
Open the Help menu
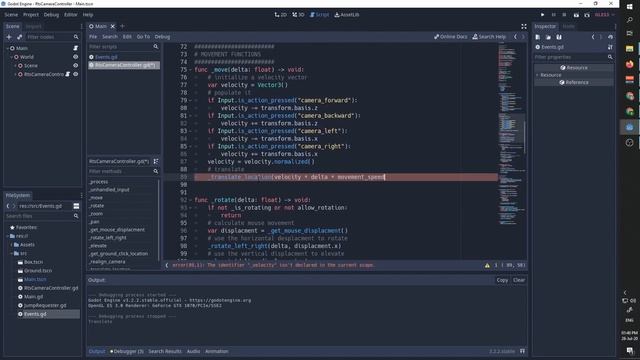point(88,15)
